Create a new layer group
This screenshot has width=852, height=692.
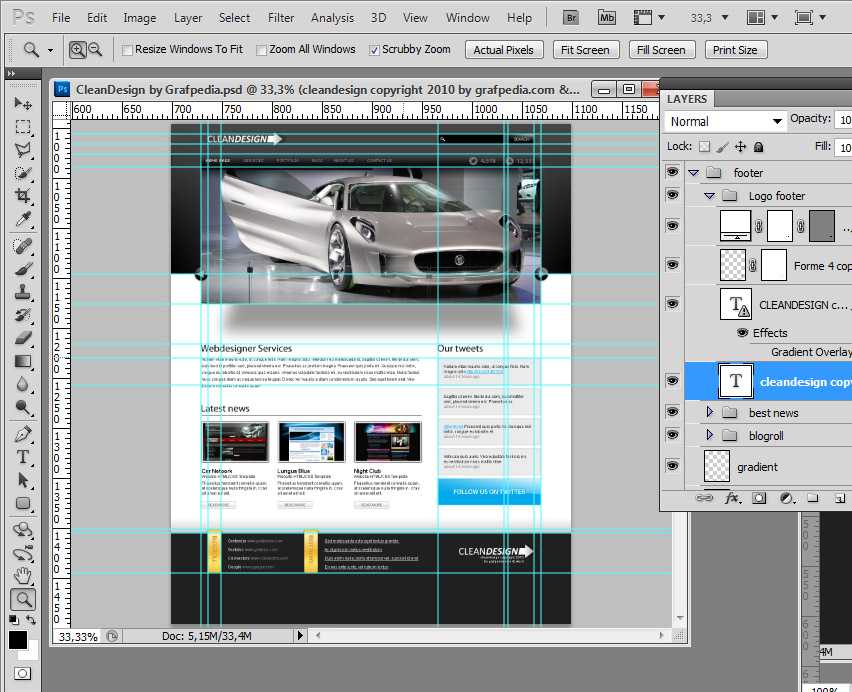coord(812,498)
